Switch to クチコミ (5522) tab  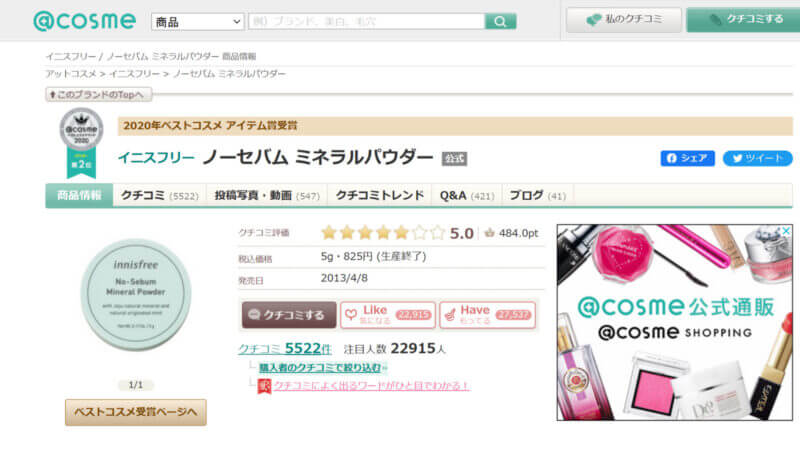(x=159, y=195)
